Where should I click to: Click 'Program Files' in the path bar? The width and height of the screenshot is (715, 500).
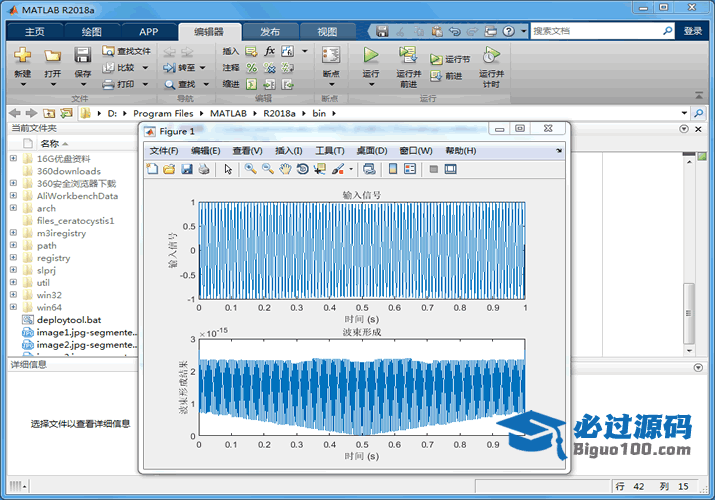tap(163, 113)
